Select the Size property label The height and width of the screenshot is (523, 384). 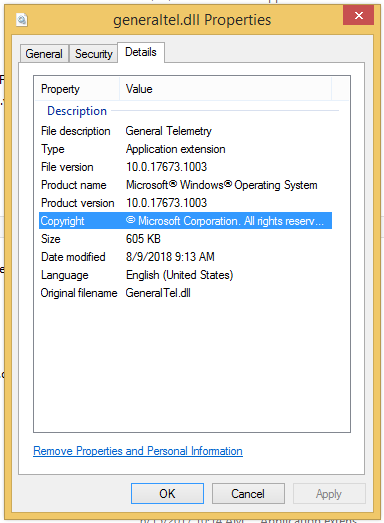[51, 239]
